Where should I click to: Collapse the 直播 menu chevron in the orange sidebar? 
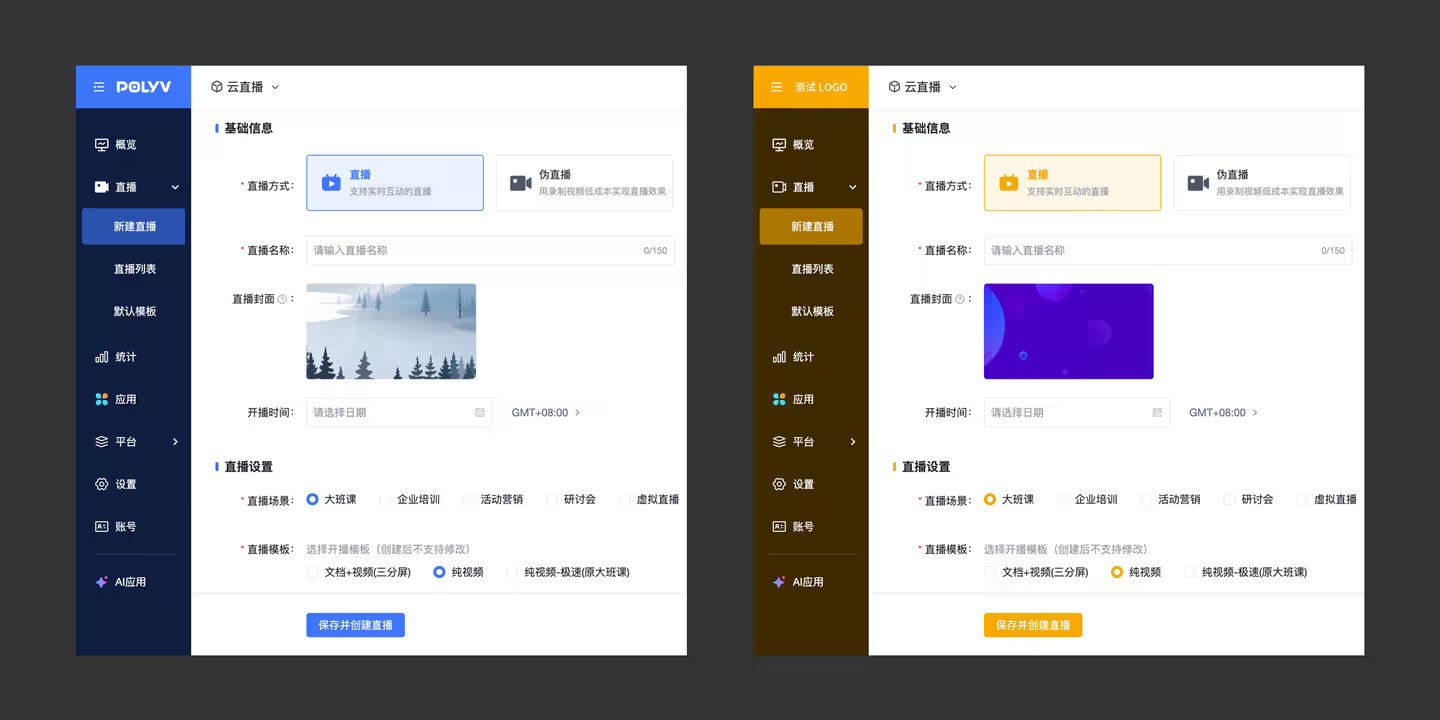point(853,187)
